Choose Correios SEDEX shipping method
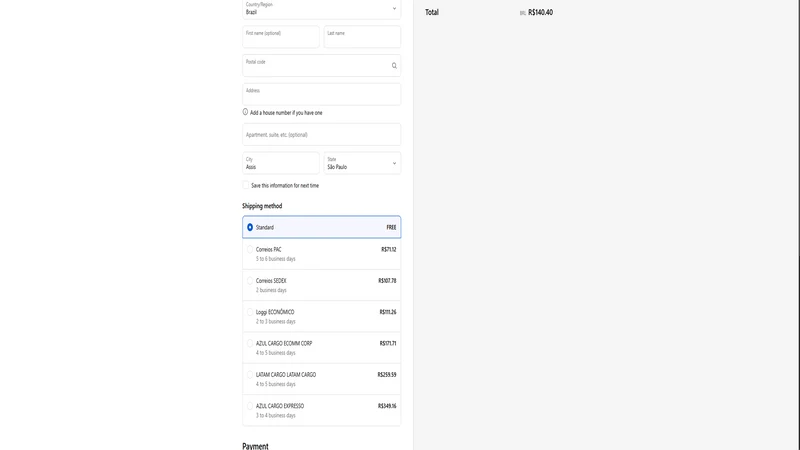 [321, 285]
